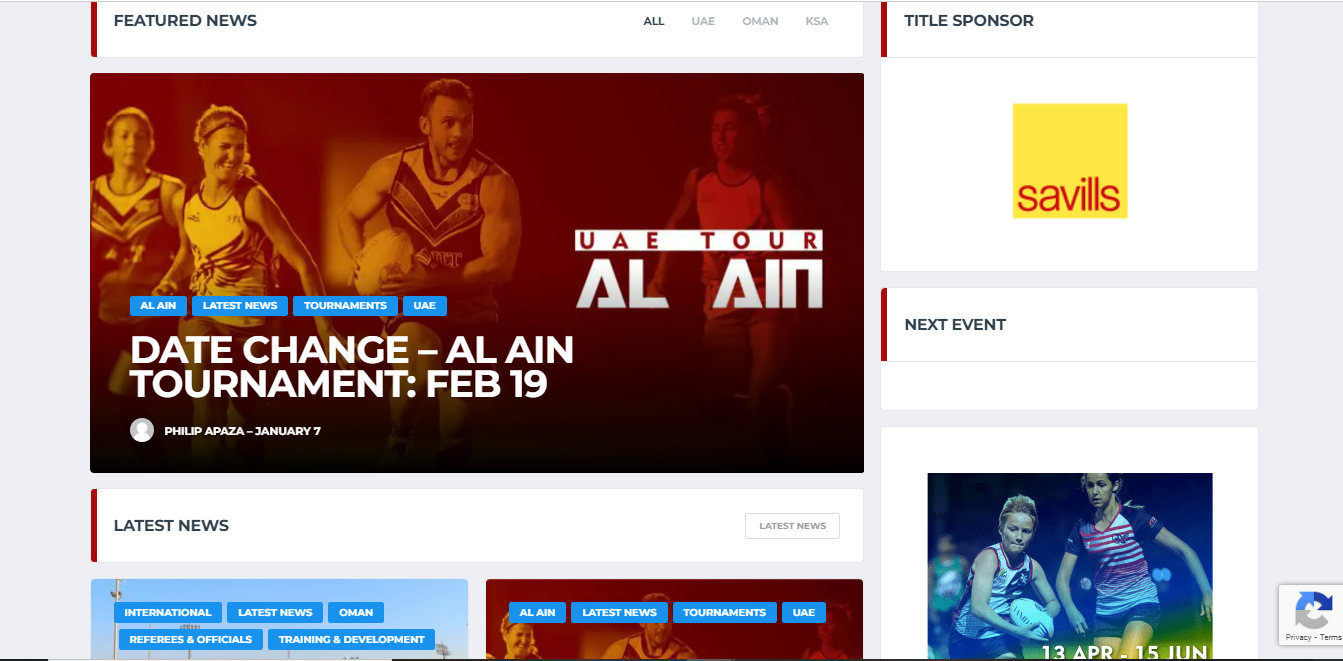Open the TOURNAMENTS tag on second news card

coord(725,613)
